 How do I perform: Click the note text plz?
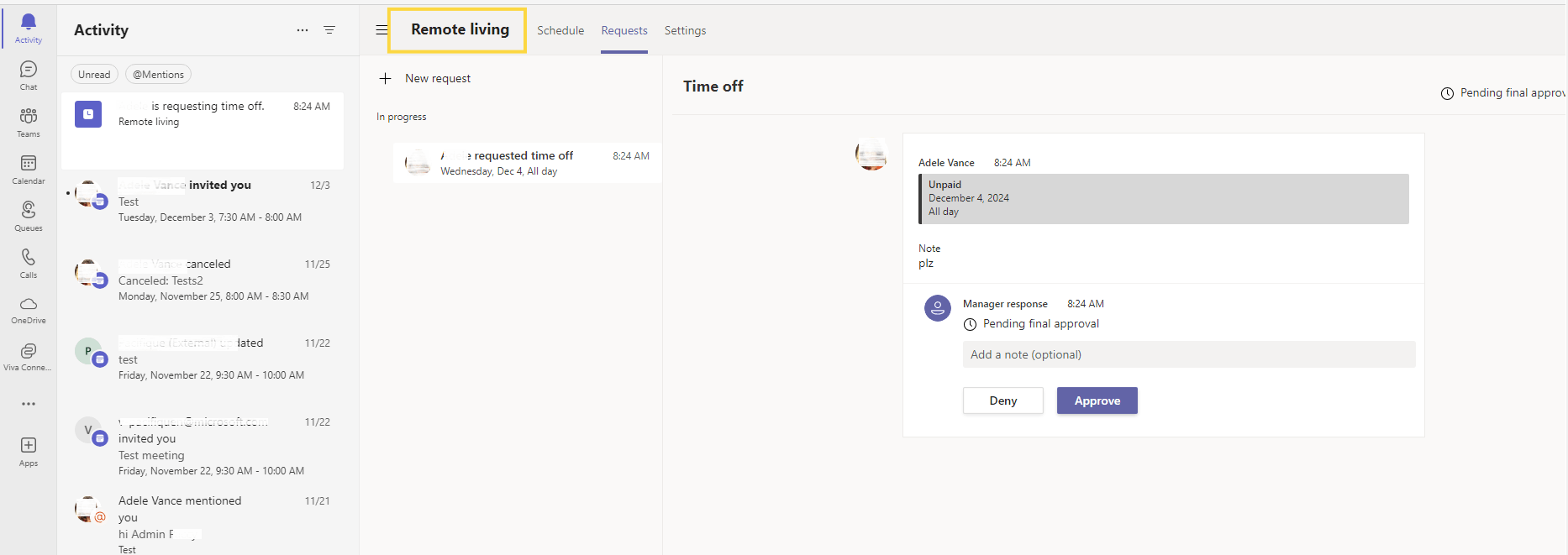pyautogui.click(x=926, y=264)
